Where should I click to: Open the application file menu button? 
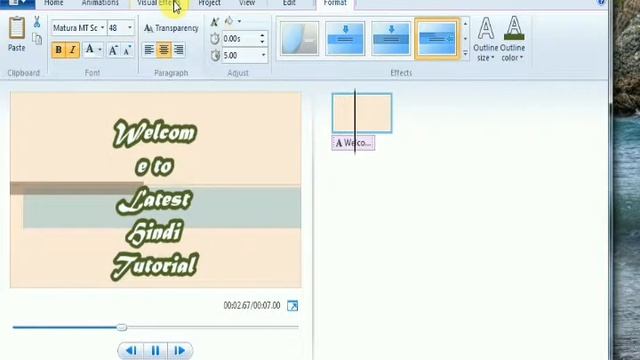(x=17, y=3)
